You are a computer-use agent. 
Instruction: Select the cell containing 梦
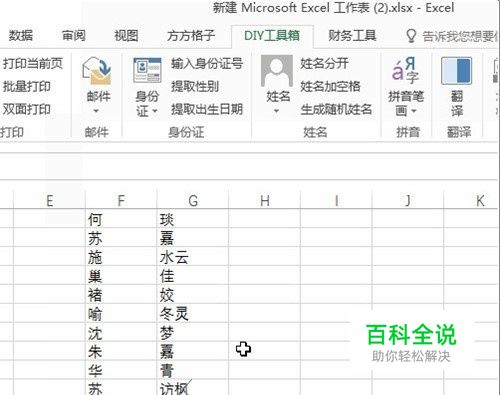(193, 332)
